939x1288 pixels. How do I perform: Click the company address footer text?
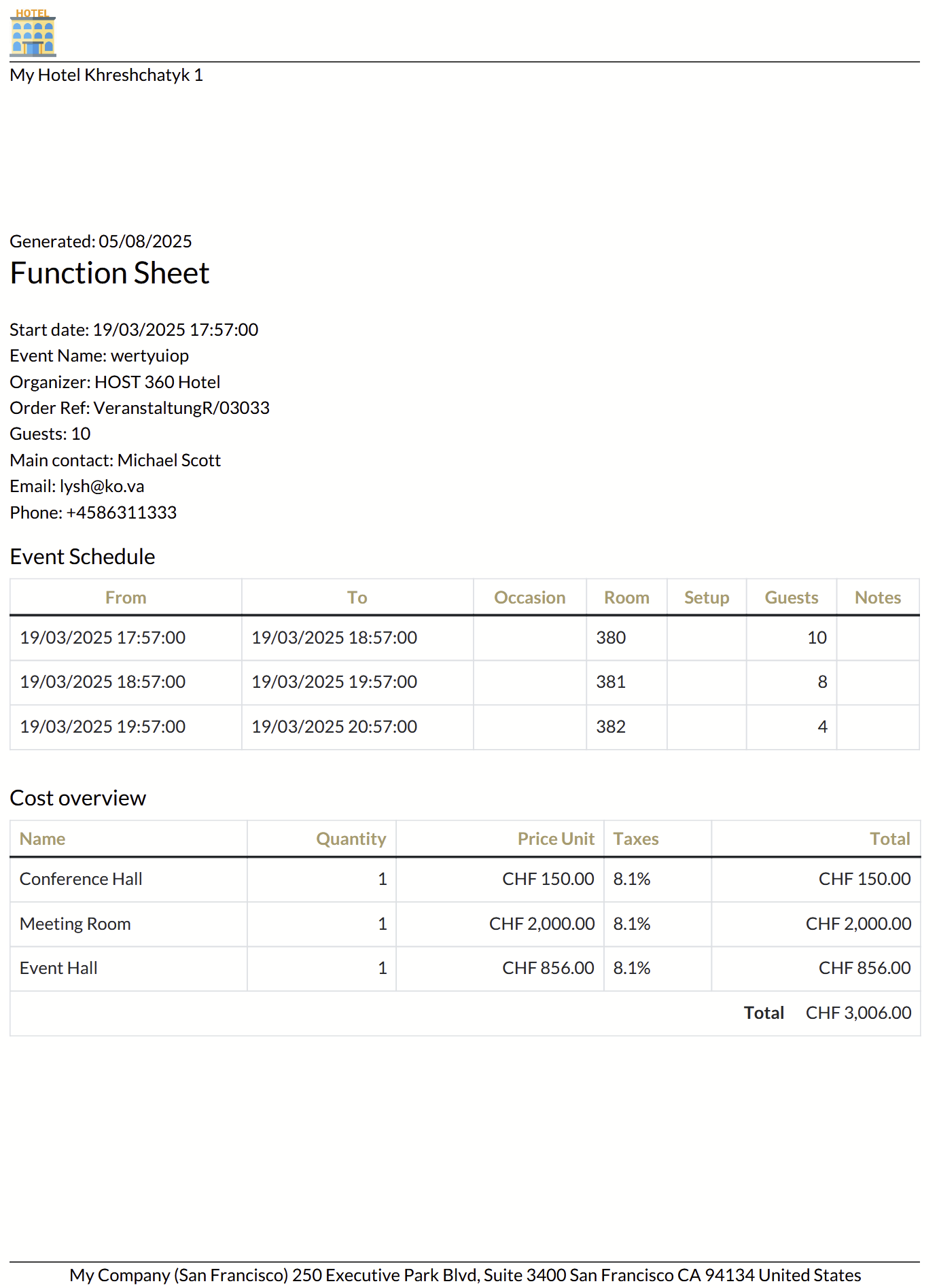[x=465, y=1275]
